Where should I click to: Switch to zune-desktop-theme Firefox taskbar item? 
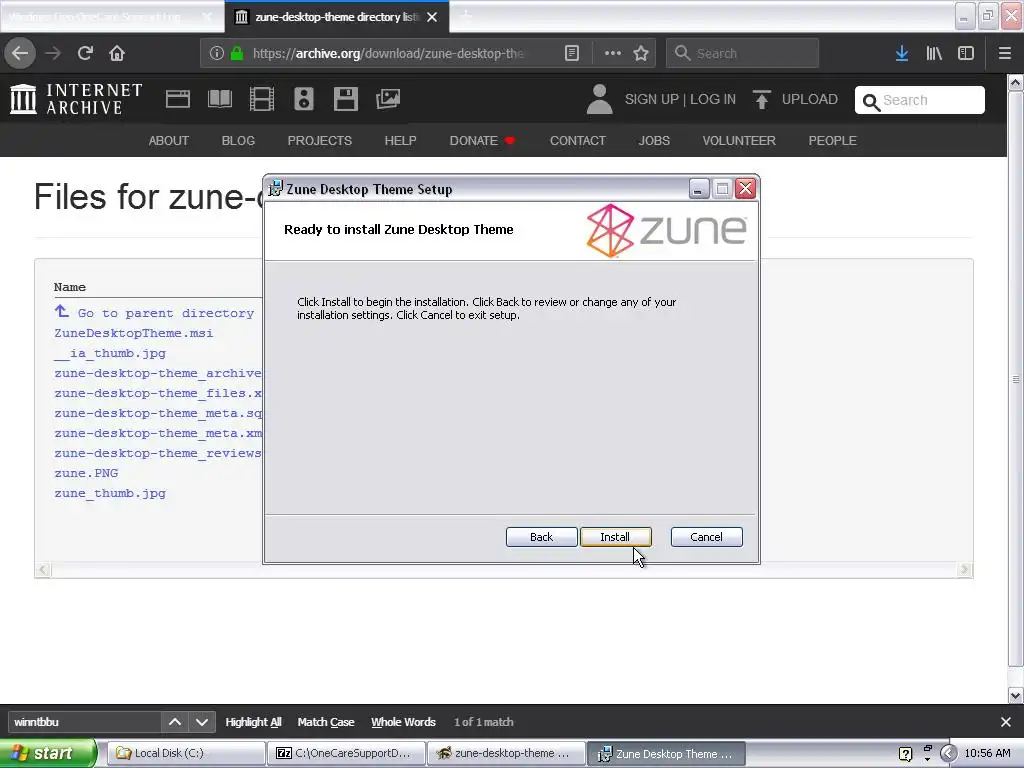507,753
